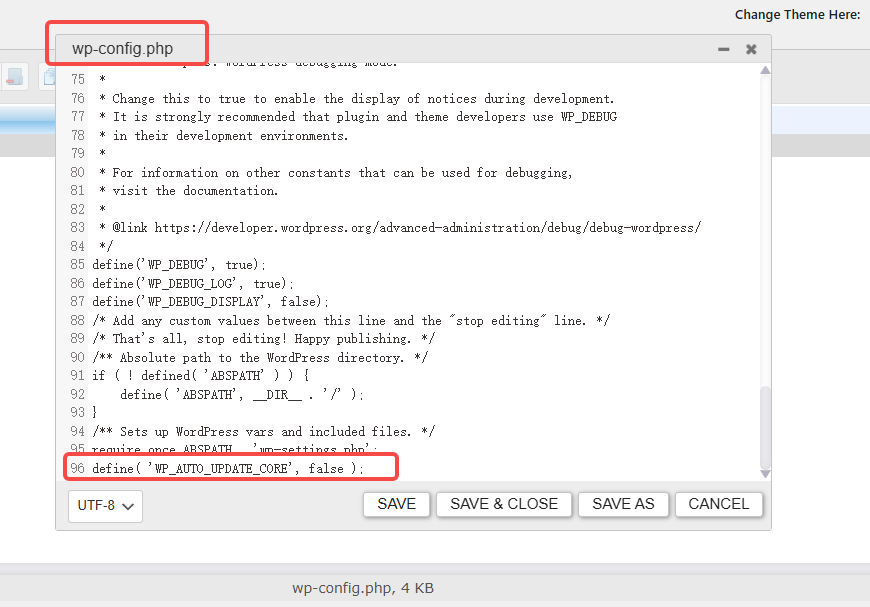Screen dimensions: 870x607
Task: Click the SAVE & CLOSE button
Action: [x=503, y=504]
